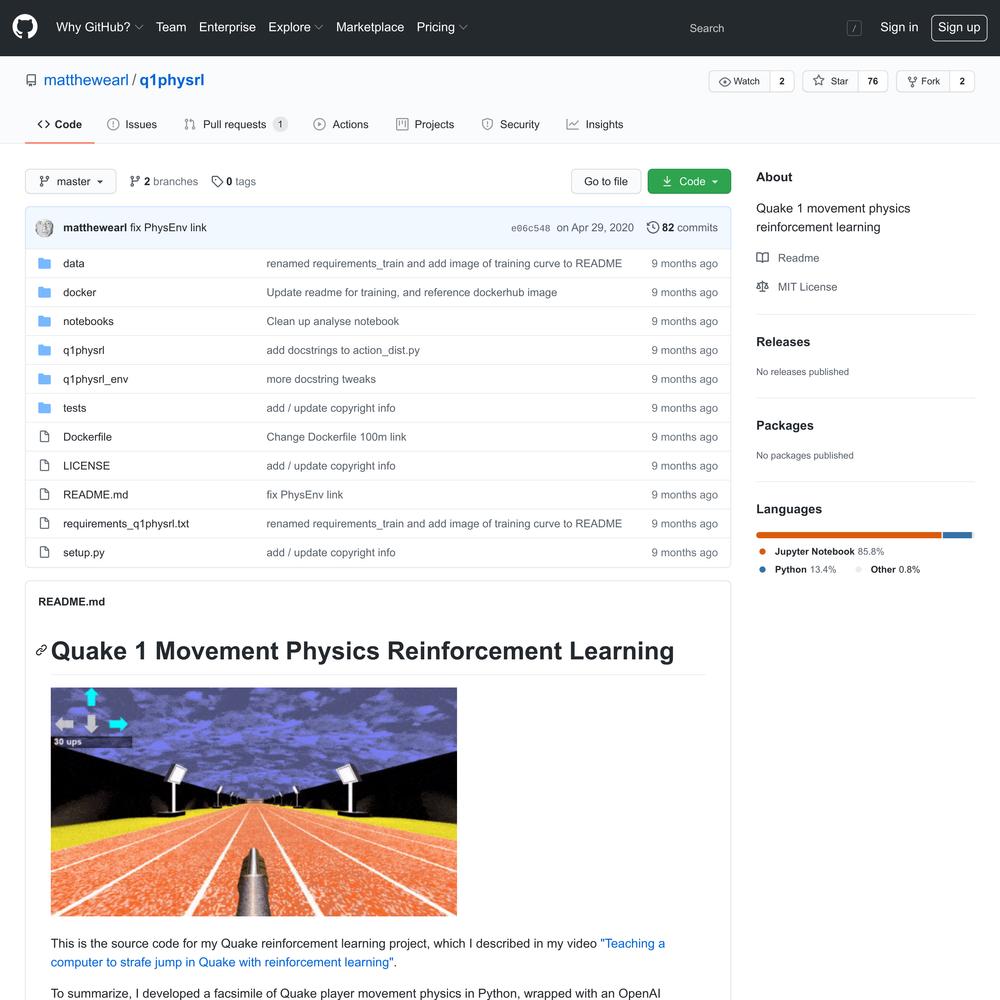The width and height of the screenshot is (1000, 1000).
Task: Expand the green Code download dropdown
Action: (x=689, y=182)
